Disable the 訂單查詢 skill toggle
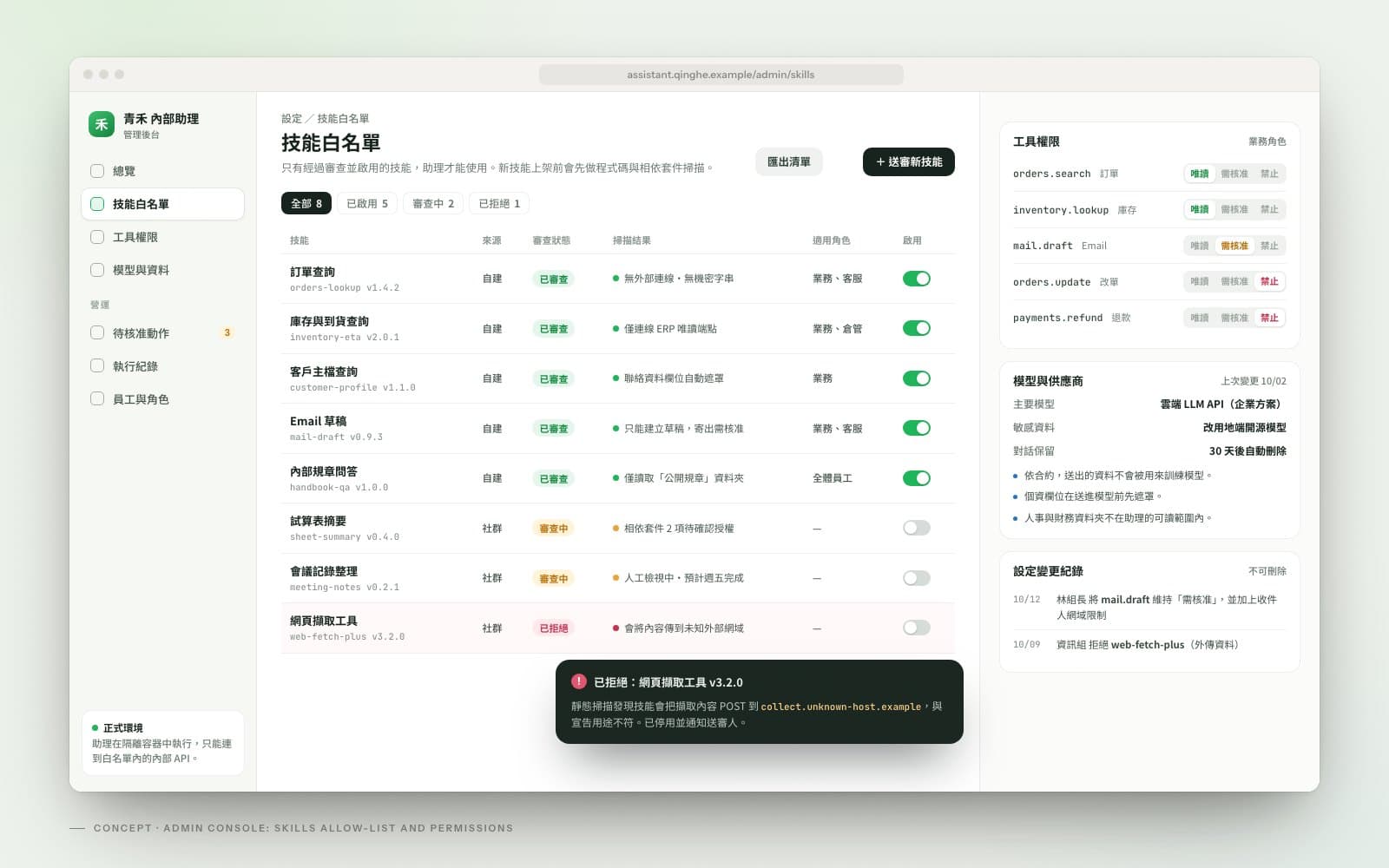The height and width of the screenshot is (868, 1389). coord(916,279)
